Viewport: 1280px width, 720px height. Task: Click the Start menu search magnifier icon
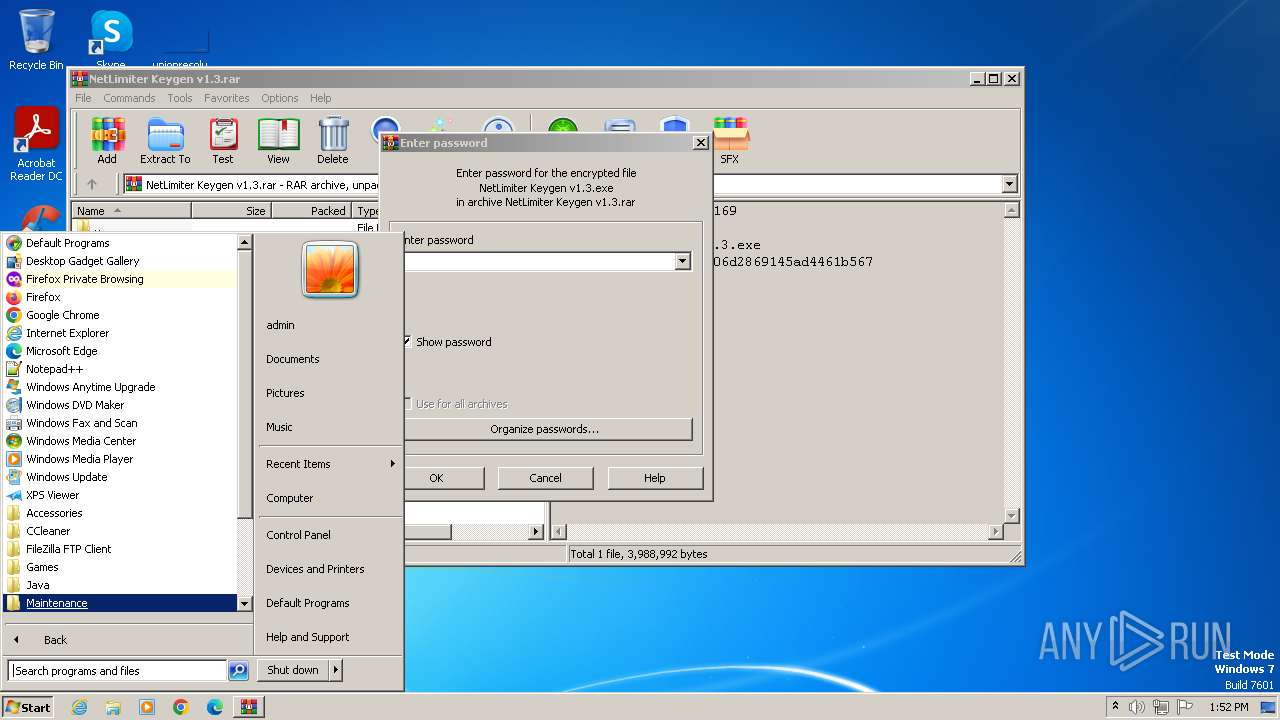(238, 671)
